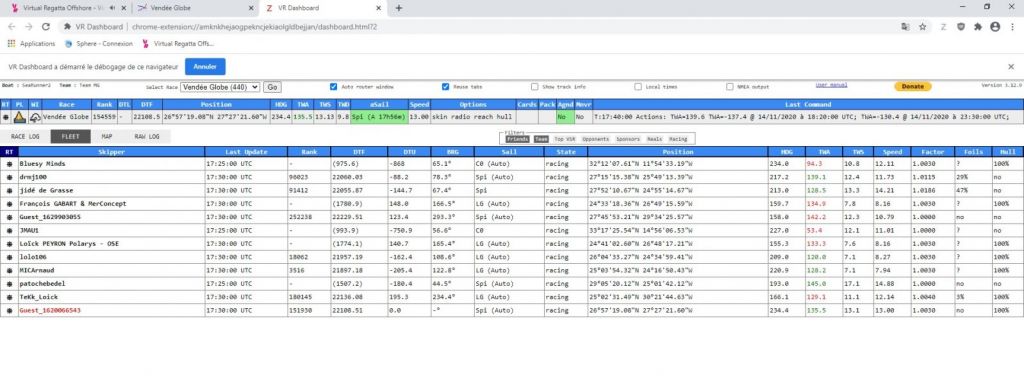Open the Chrome three-dot menu

point(1012,27)
